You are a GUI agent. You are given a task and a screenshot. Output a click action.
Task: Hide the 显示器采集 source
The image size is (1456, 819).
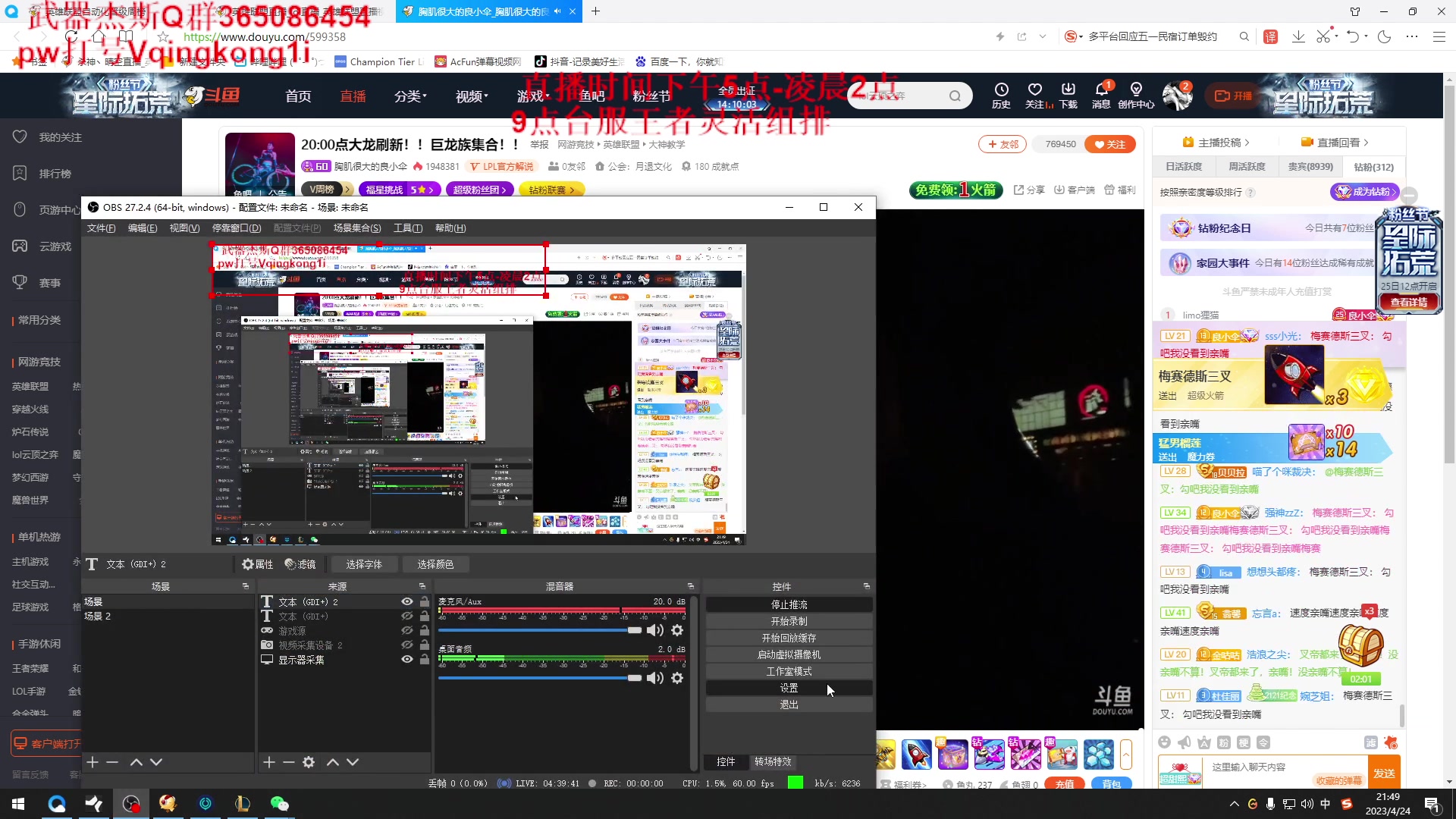(x=407, y=659)
